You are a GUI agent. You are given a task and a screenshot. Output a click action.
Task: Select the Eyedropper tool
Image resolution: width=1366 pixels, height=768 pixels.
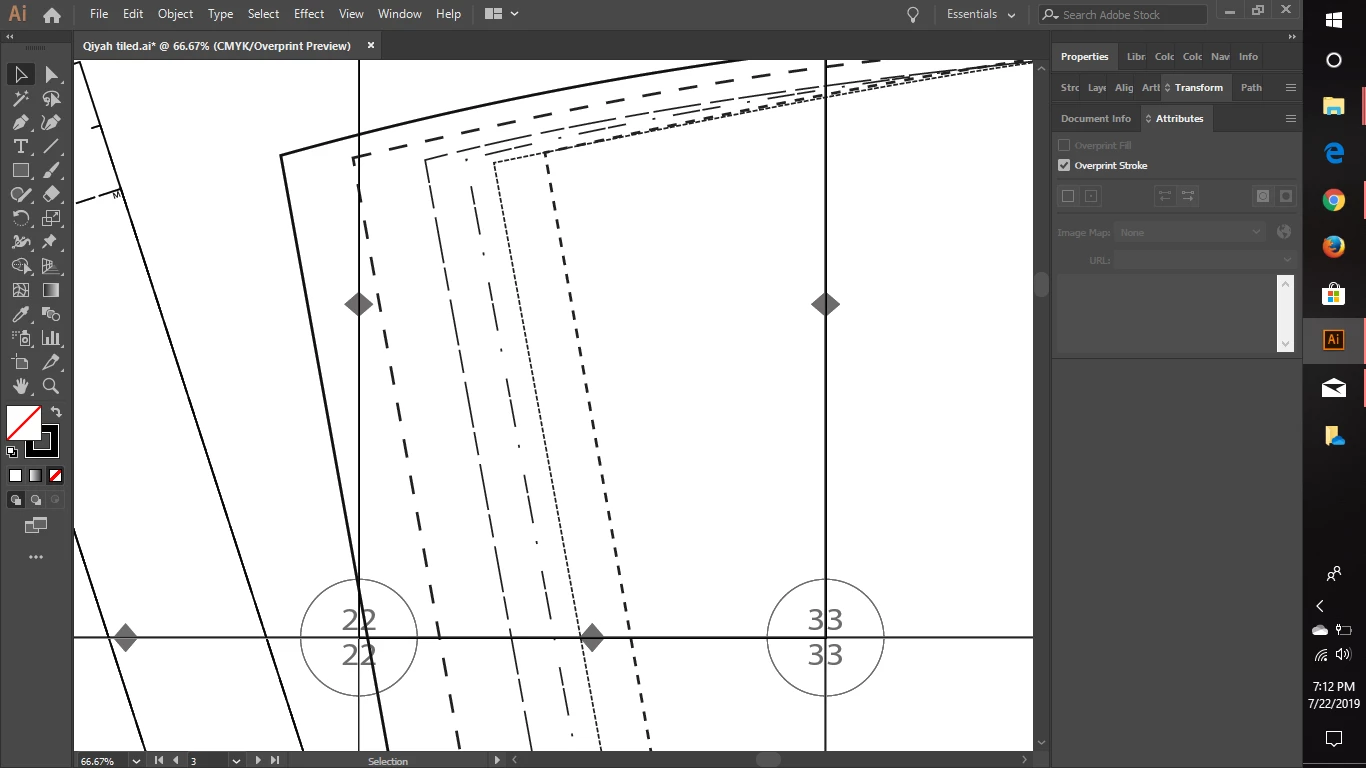click(20, 314)
